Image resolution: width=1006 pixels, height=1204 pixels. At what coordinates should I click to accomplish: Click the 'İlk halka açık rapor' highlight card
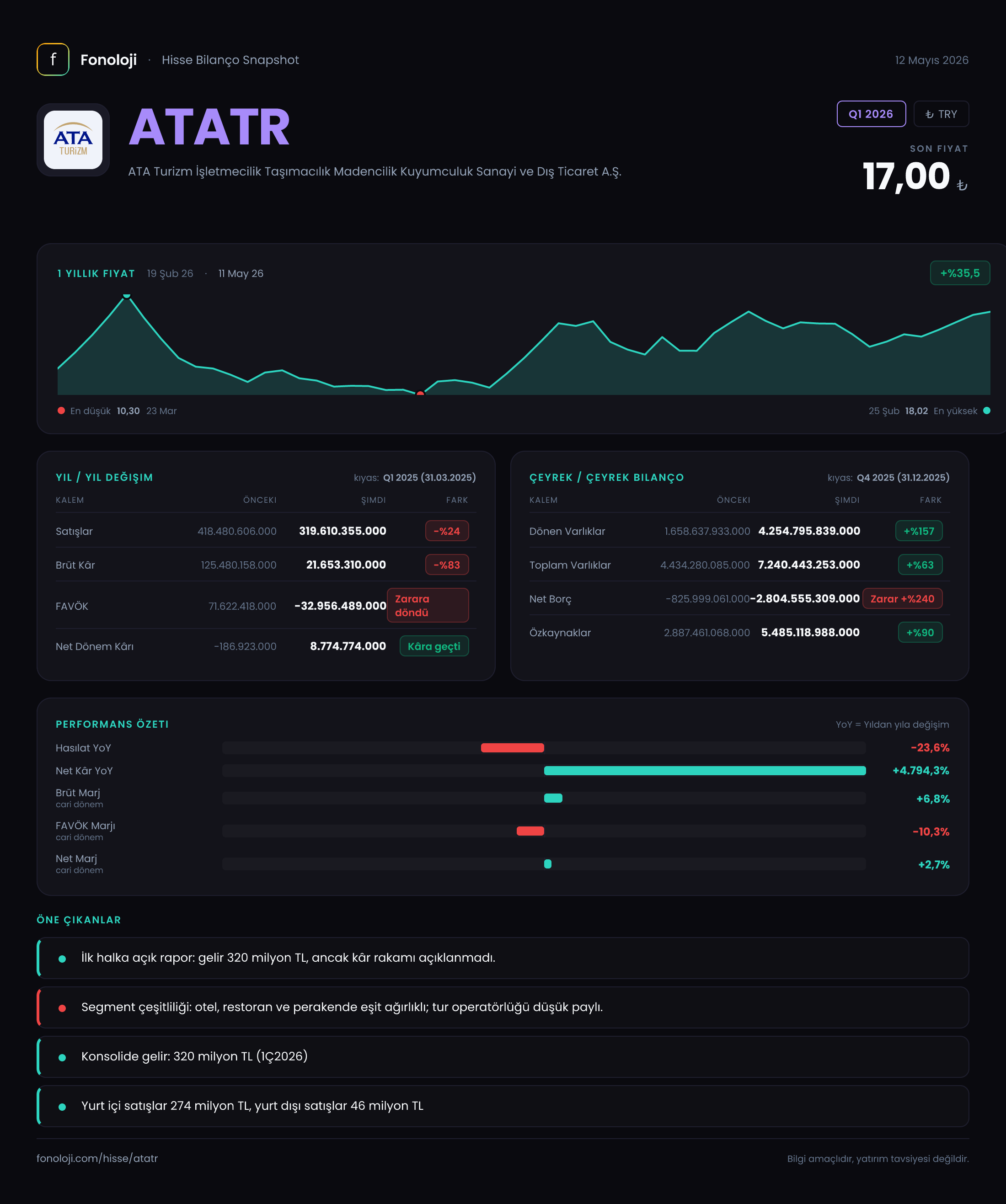point(503,958)
